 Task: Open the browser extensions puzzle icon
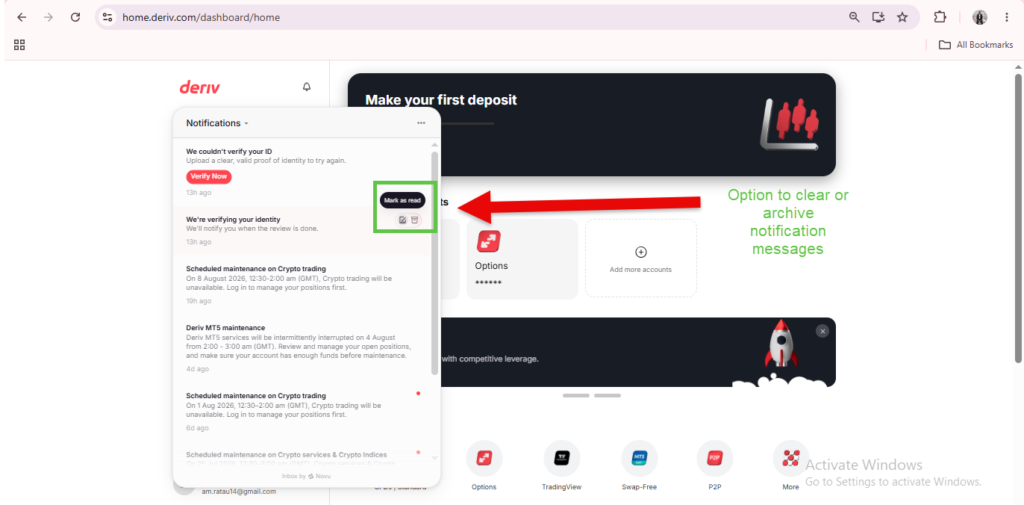[940, 18]
